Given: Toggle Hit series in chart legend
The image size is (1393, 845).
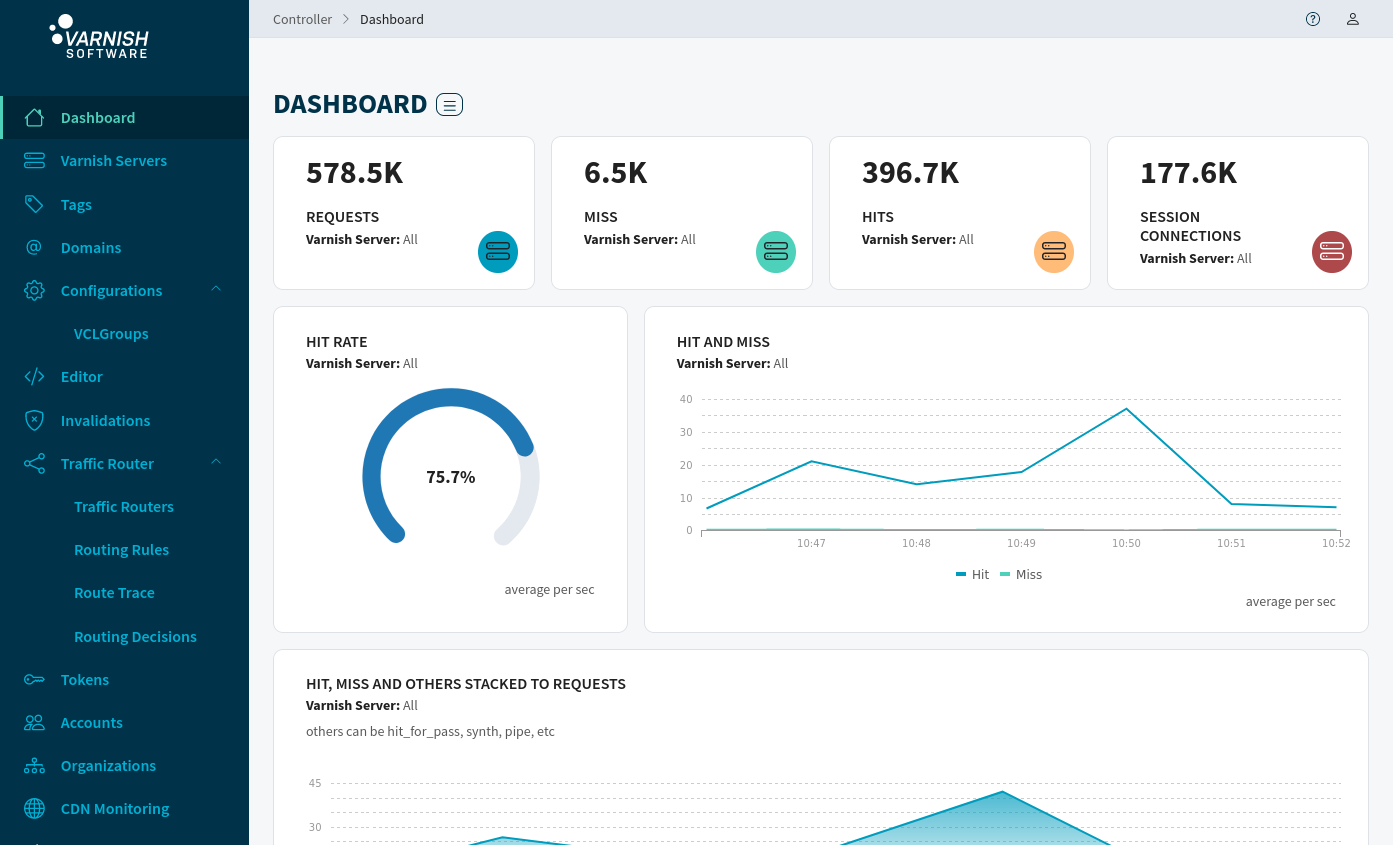Looking at the screenshot, I should (972, 575).
